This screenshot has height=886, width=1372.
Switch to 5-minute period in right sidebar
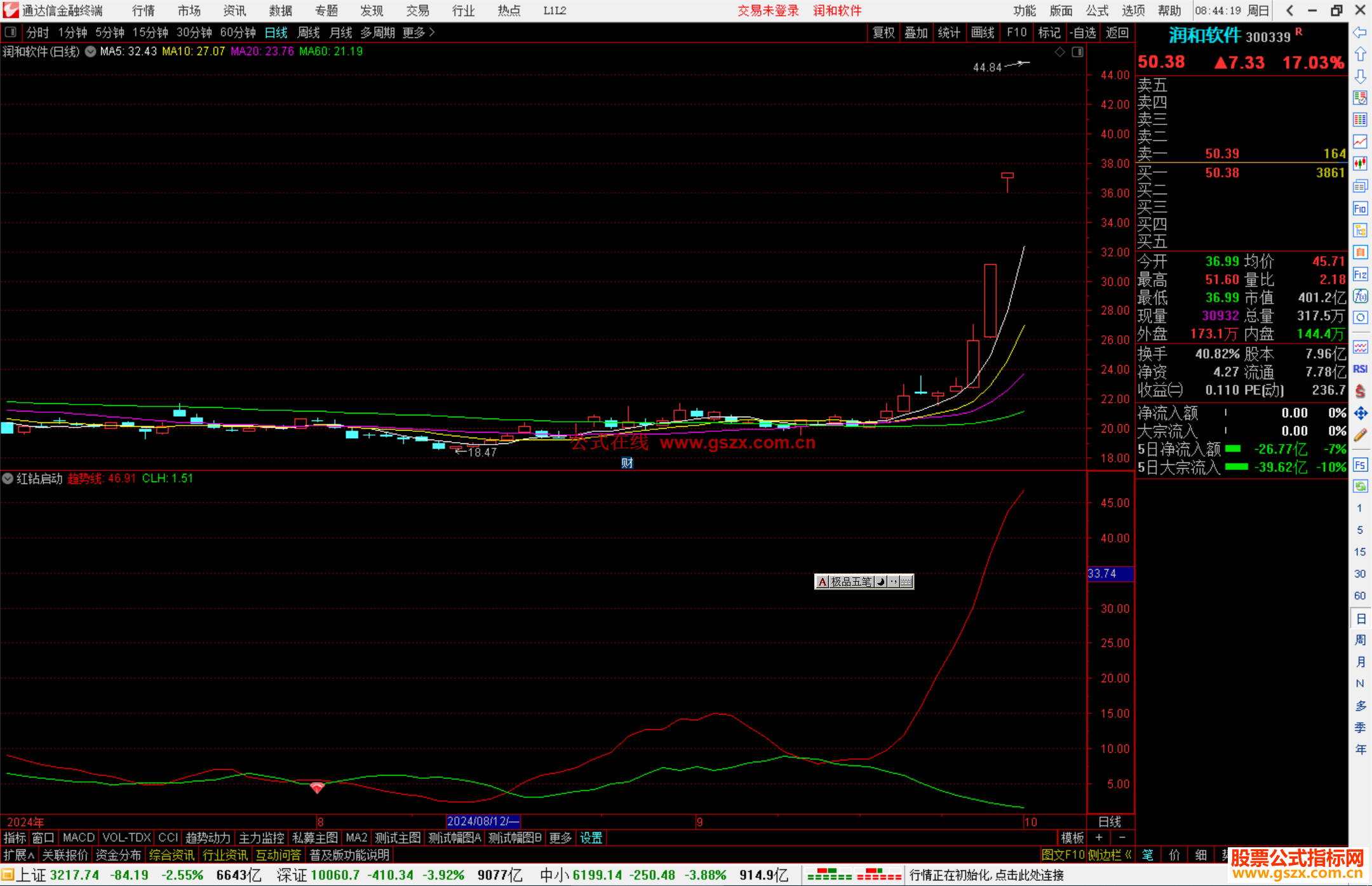[x=1359, y=530]
